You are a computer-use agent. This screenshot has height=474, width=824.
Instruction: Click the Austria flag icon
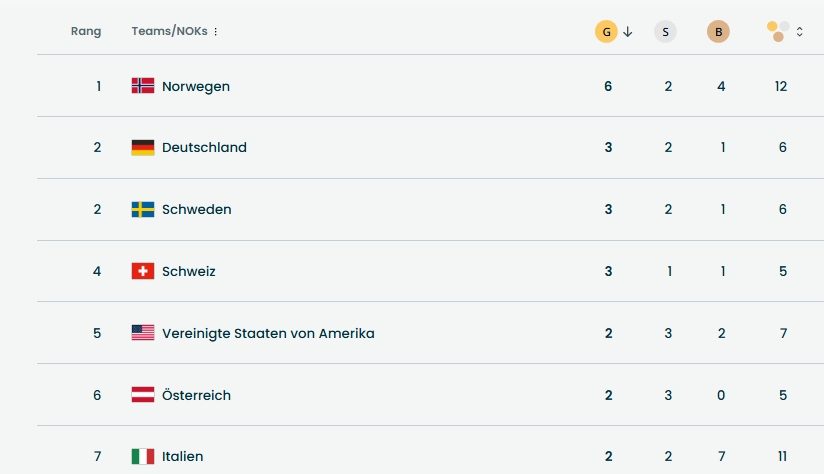click(x=143, y=395)
